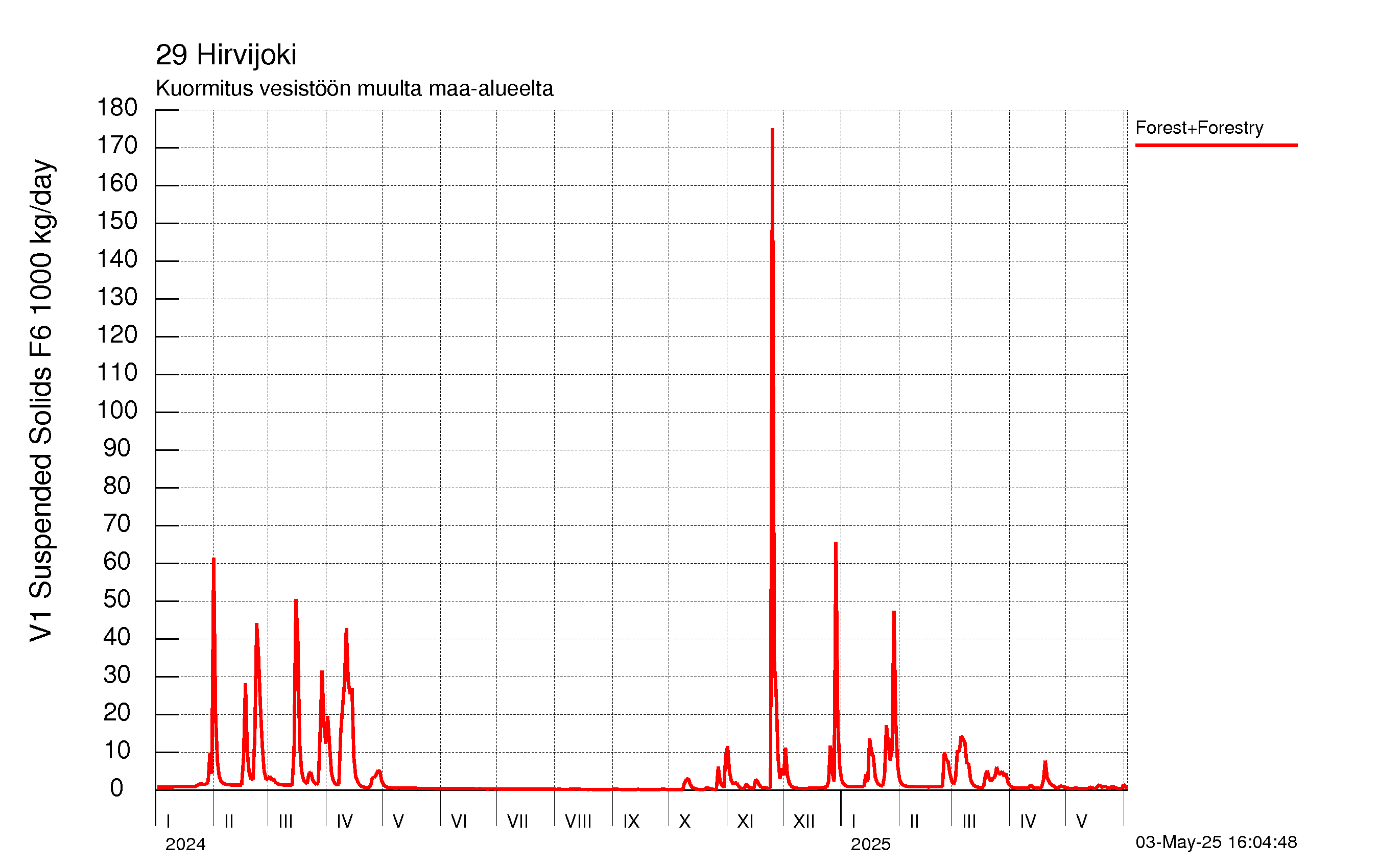
Task: Click the y-axis value 90
Action: (x=117, y=448)
